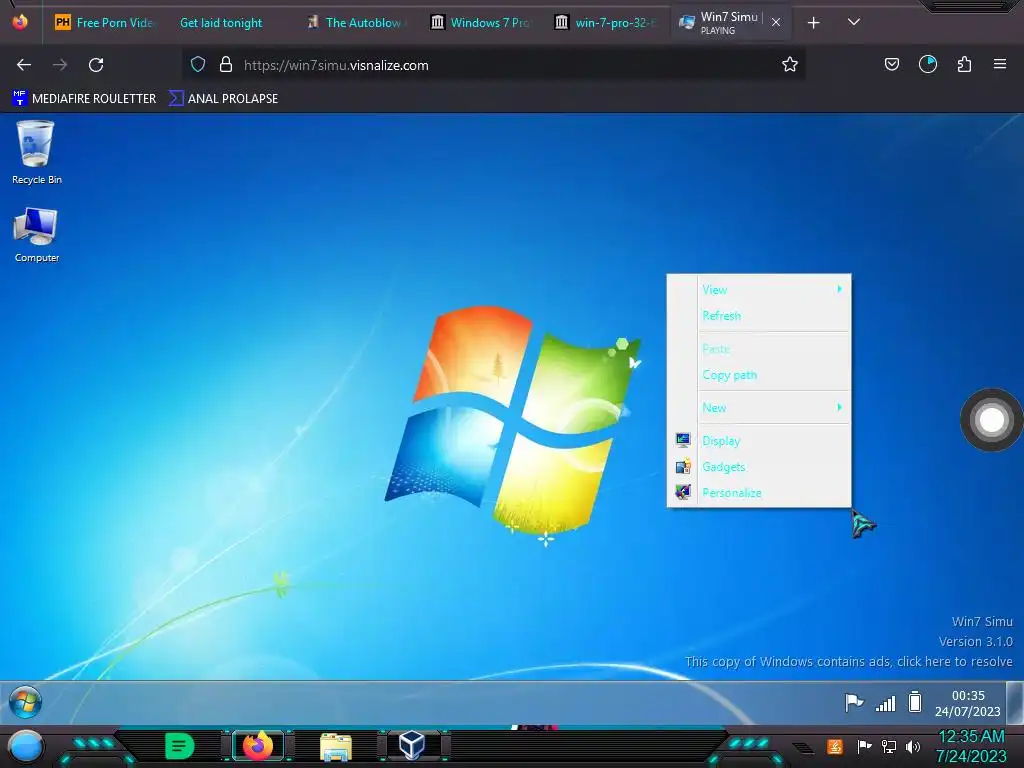
Task: Open File Explorer on host taskbar
Action: (336, 746)
